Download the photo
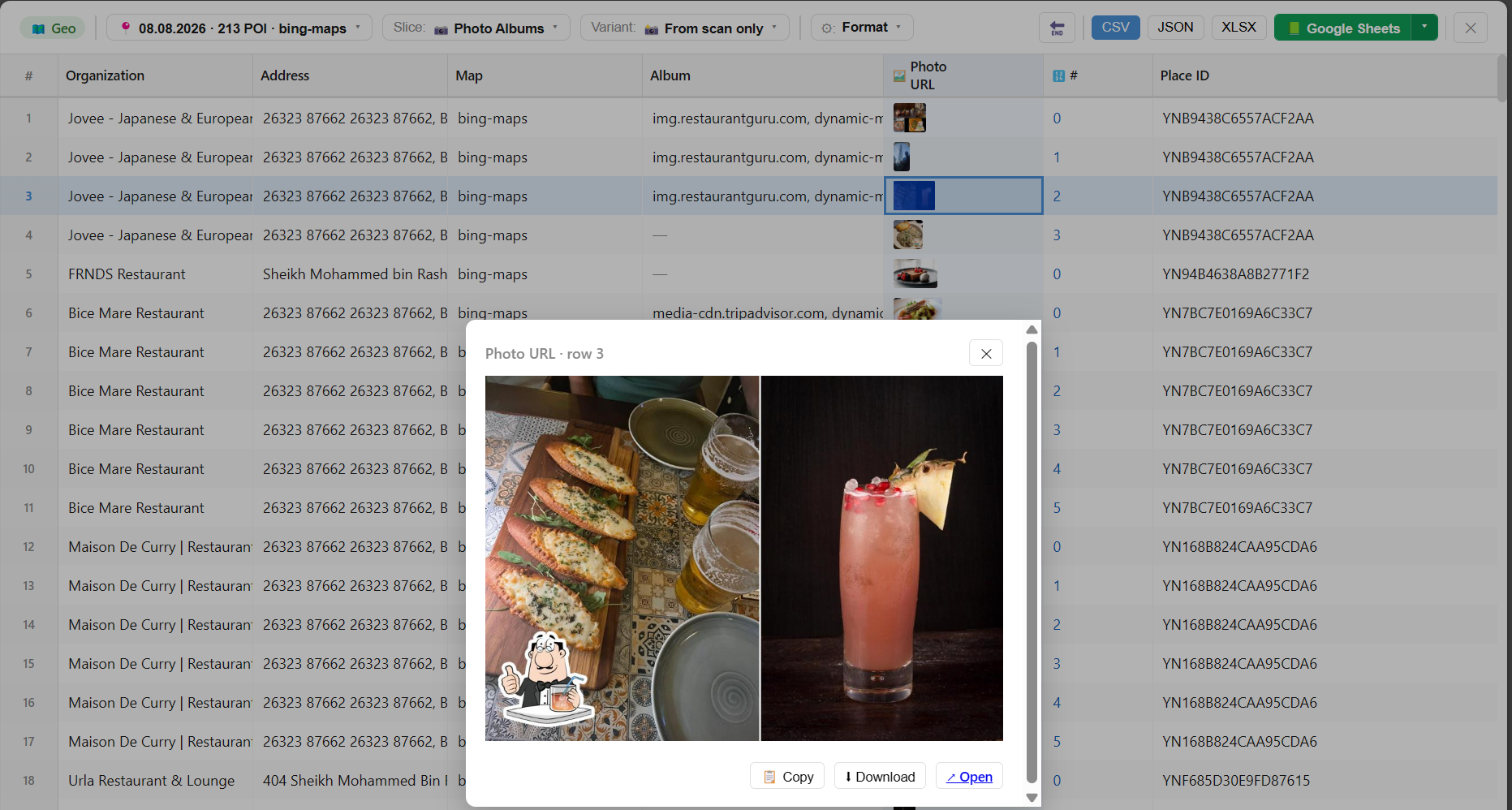Viewport: 1512px width, 810px height. tap(880, 776)
